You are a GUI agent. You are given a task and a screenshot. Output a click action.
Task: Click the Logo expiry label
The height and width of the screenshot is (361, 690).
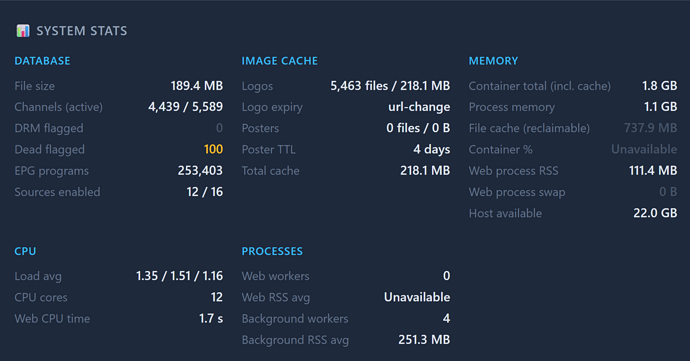coord(272,107)
